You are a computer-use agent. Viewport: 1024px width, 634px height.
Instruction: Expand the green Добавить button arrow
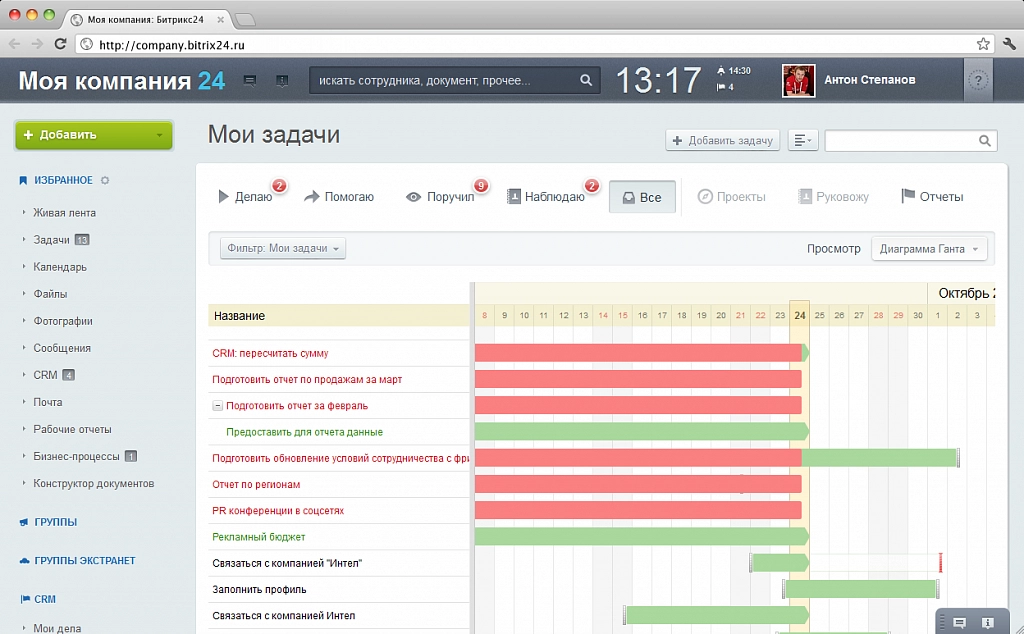[159, 135]
